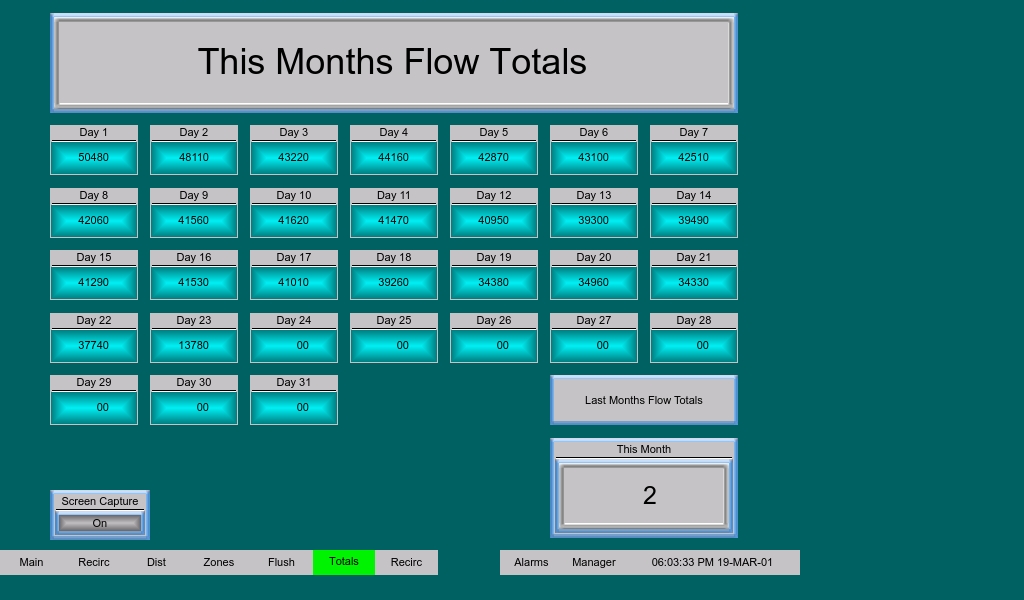Click the Day 7 flow value 42510
The image size is (1024, 600).
click(694, 158)
